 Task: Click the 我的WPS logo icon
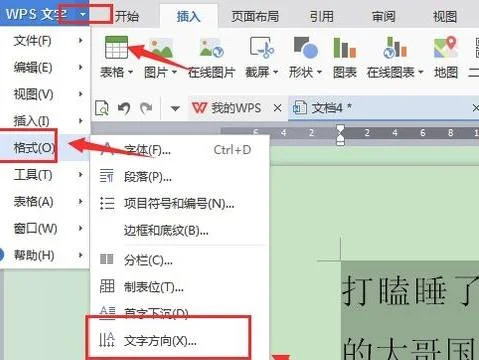[199, 108]
